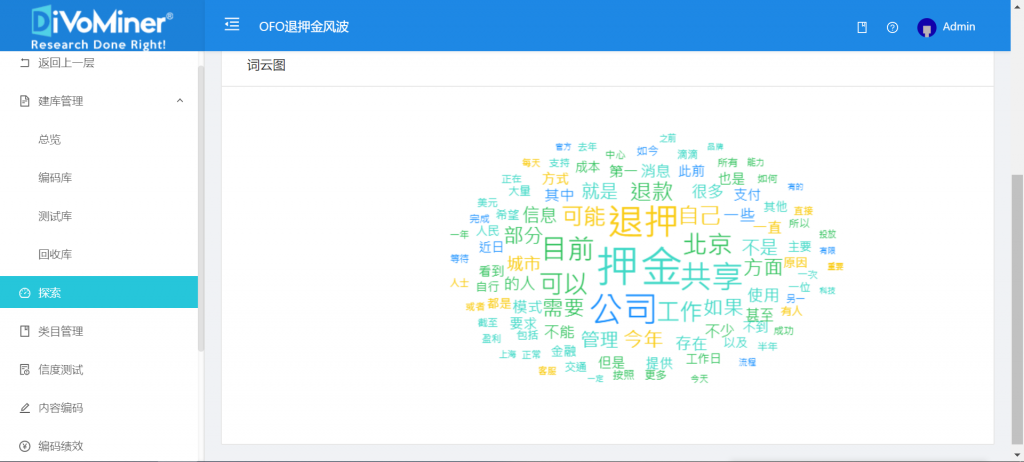Click the word 很多 in cloud

pos(708,191)
